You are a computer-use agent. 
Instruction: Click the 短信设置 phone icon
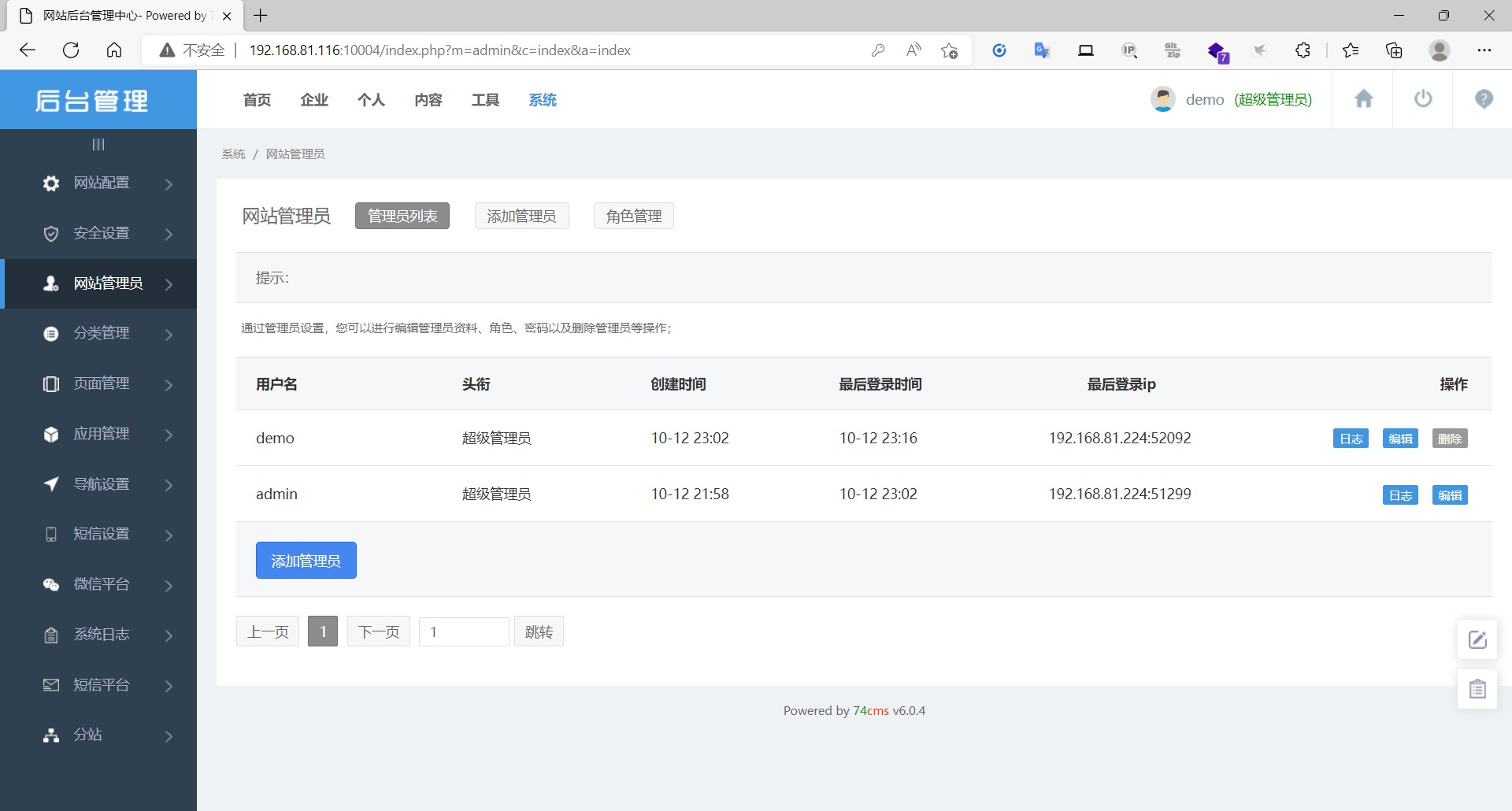51,535
